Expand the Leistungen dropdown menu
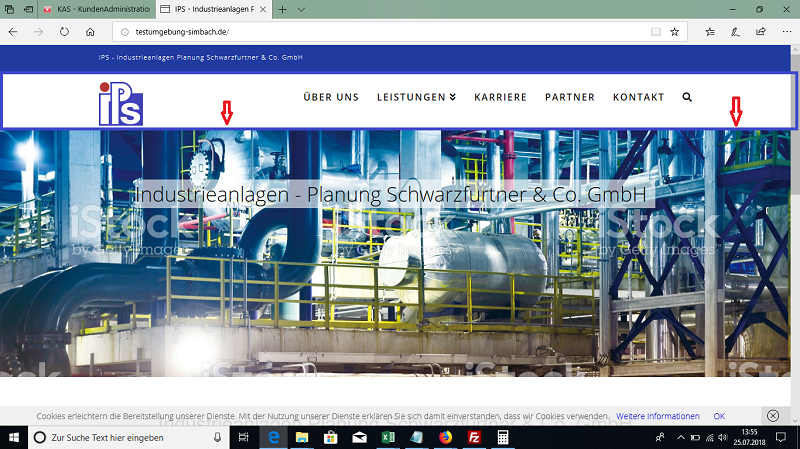 pyautogui.click(x=416, y=97)
